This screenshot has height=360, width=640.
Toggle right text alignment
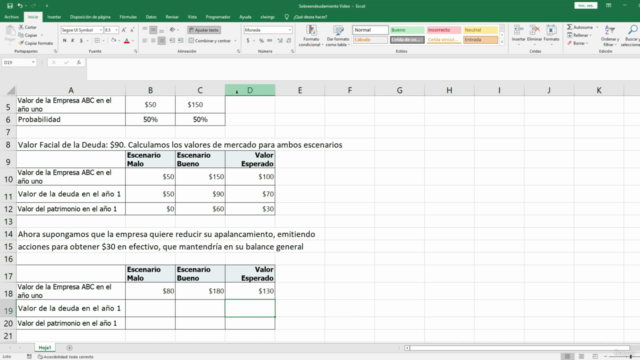(x=162, y=40)
